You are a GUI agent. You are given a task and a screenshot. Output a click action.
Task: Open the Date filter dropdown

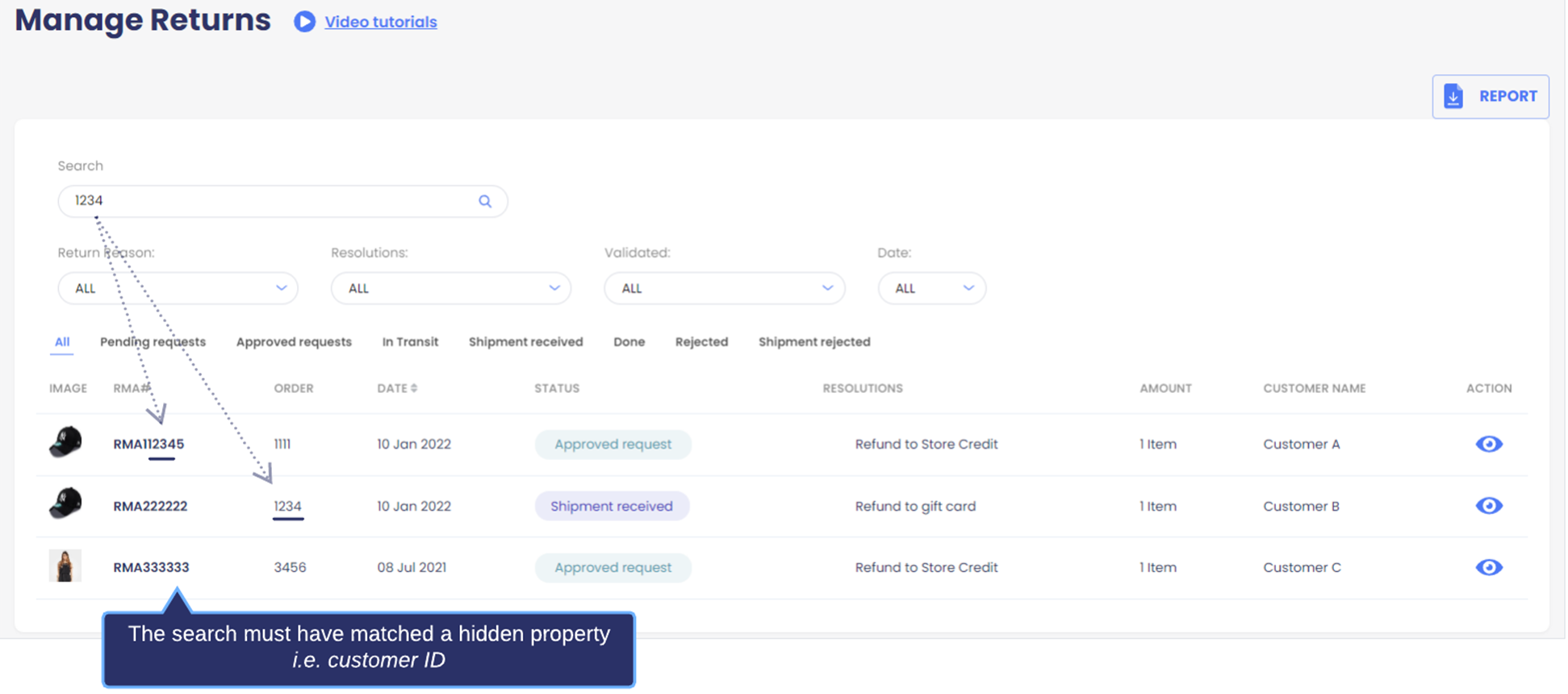931,288
